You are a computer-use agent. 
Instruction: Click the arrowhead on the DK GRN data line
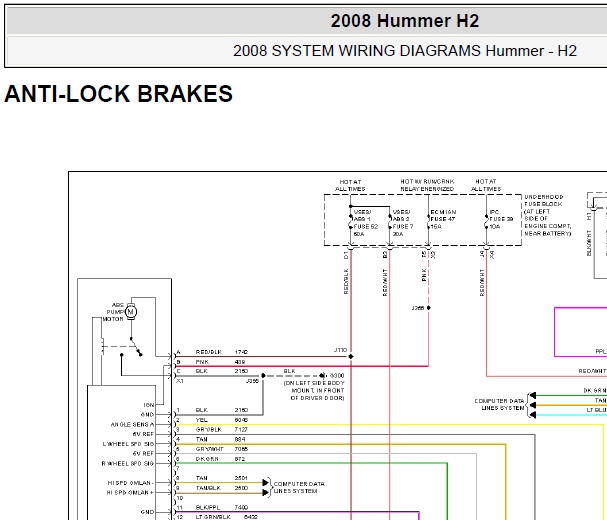pos(533,395)
